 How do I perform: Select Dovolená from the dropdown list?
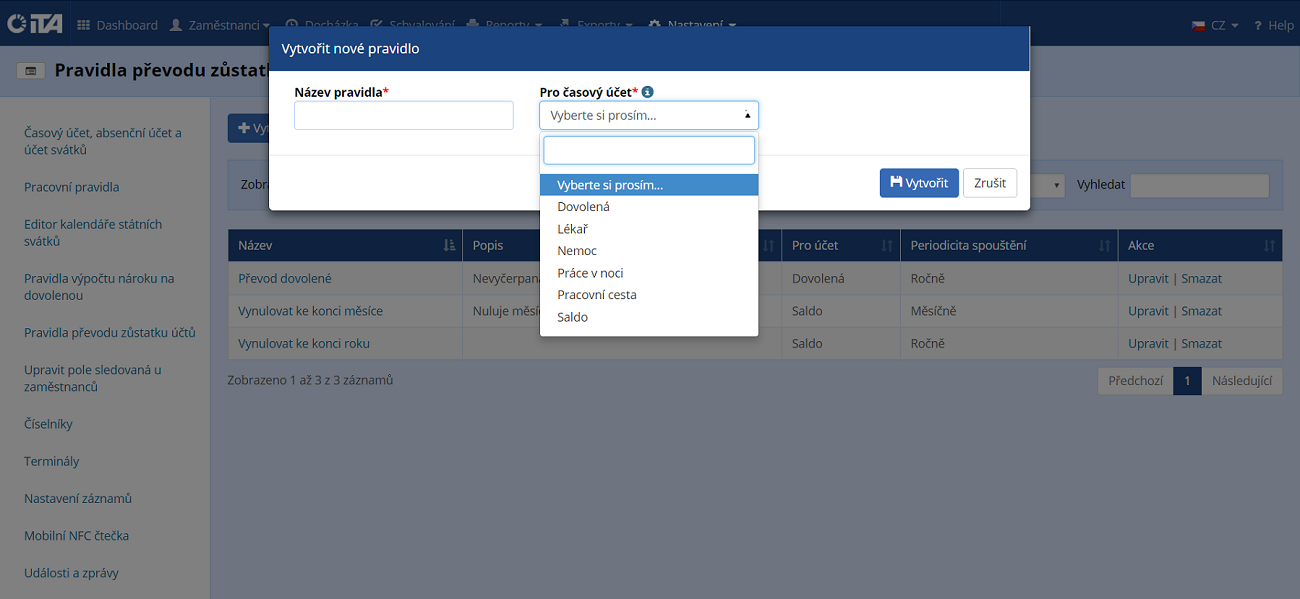(583, 207)
